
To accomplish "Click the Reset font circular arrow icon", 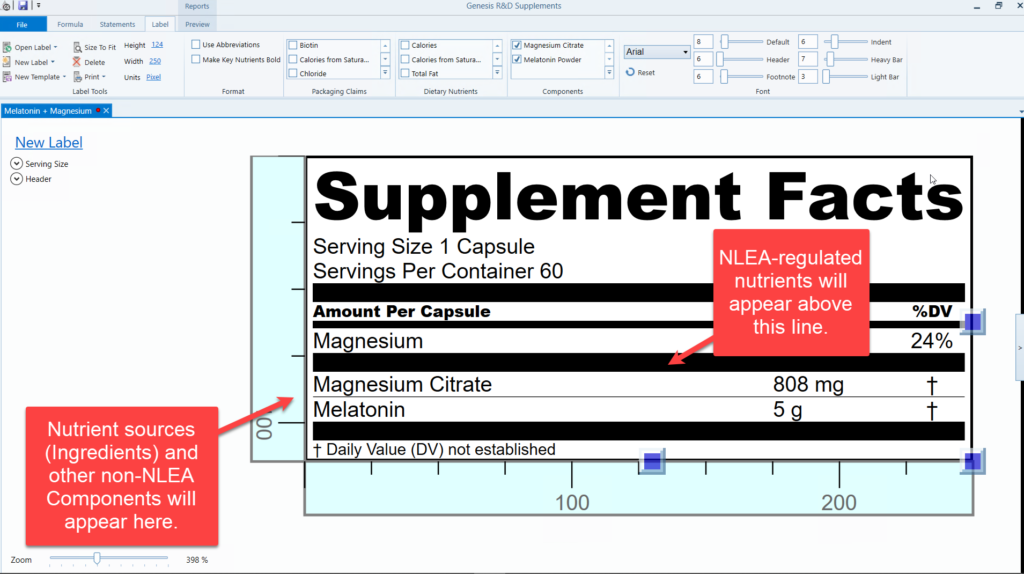I will point(630,72).
